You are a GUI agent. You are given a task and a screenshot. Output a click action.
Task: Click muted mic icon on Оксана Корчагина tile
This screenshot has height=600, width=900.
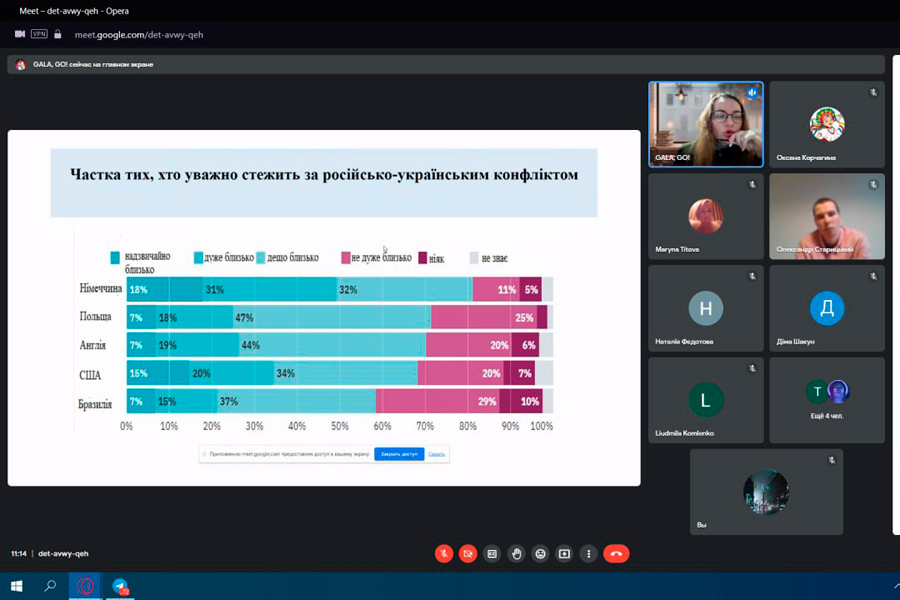873,92
